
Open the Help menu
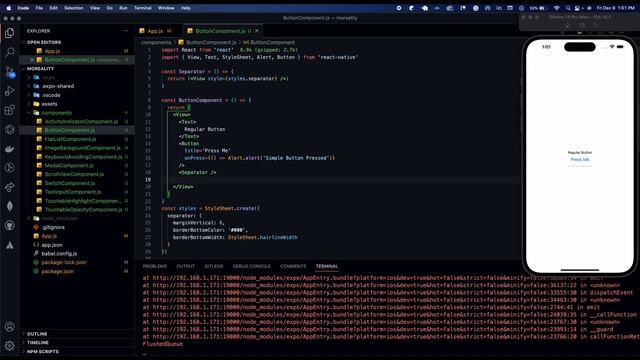pyautogui.click(x=186, y=8)
